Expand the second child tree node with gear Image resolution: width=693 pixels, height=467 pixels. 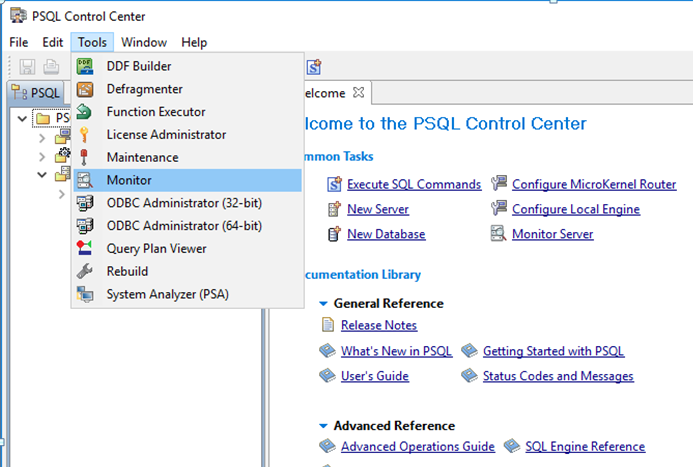[42, 157]
